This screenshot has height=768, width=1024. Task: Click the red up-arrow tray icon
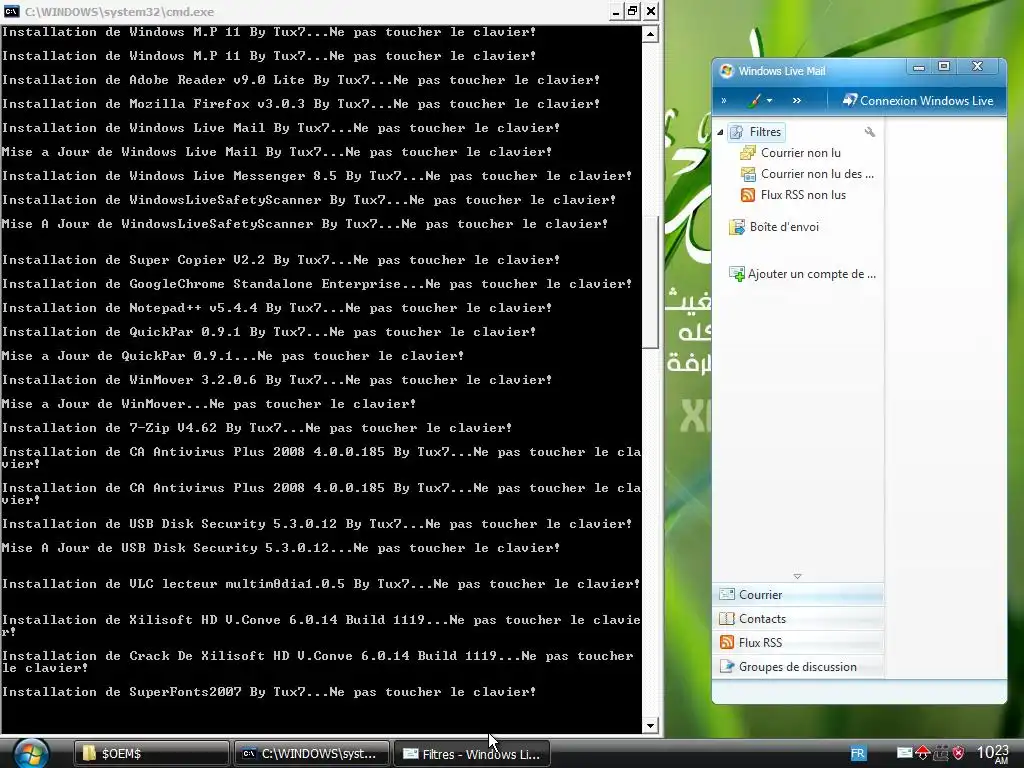(x=922, y=753)
